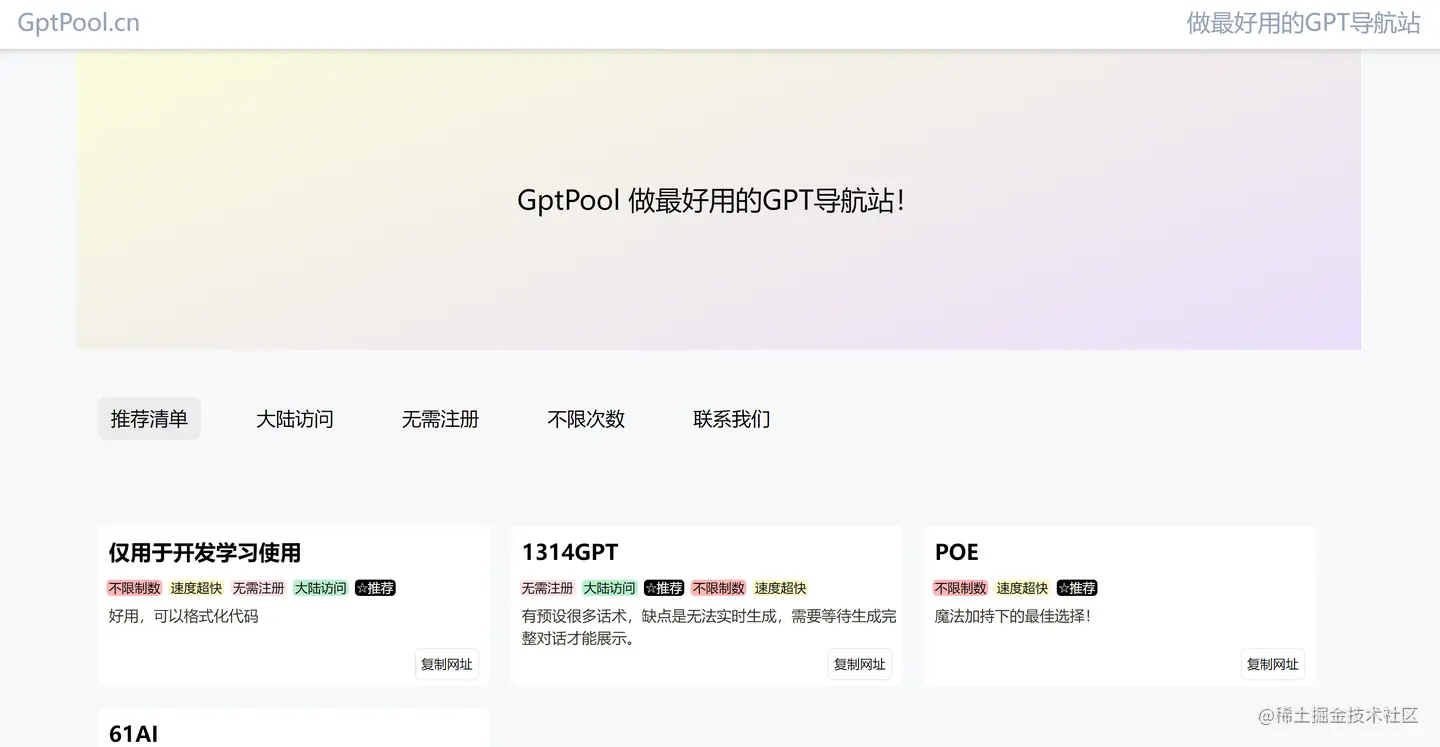Open the GptPool.cn site logo link
Viewport: 1440px width, 747px height.
[78, 23]
